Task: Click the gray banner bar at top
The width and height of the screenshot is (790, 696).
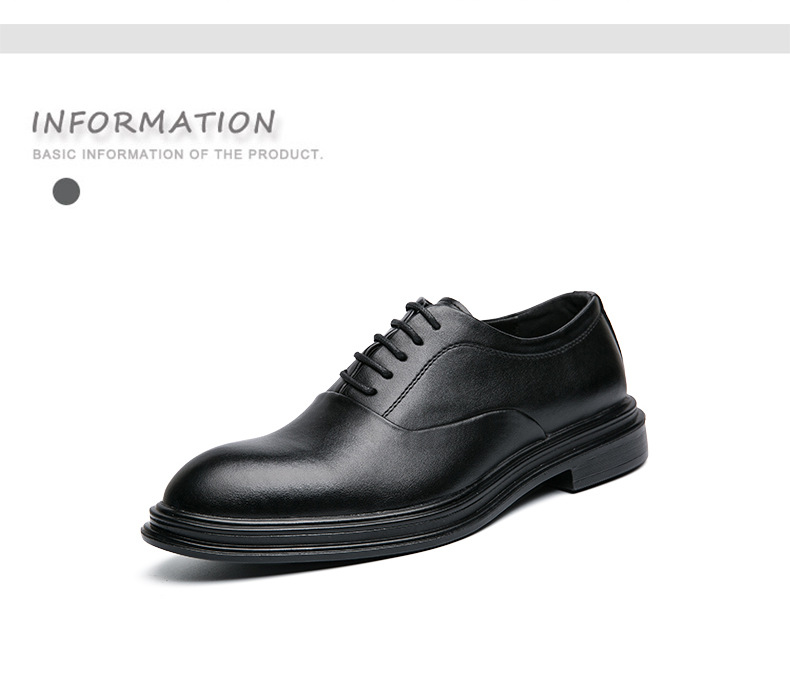Action: coord(395,38)
